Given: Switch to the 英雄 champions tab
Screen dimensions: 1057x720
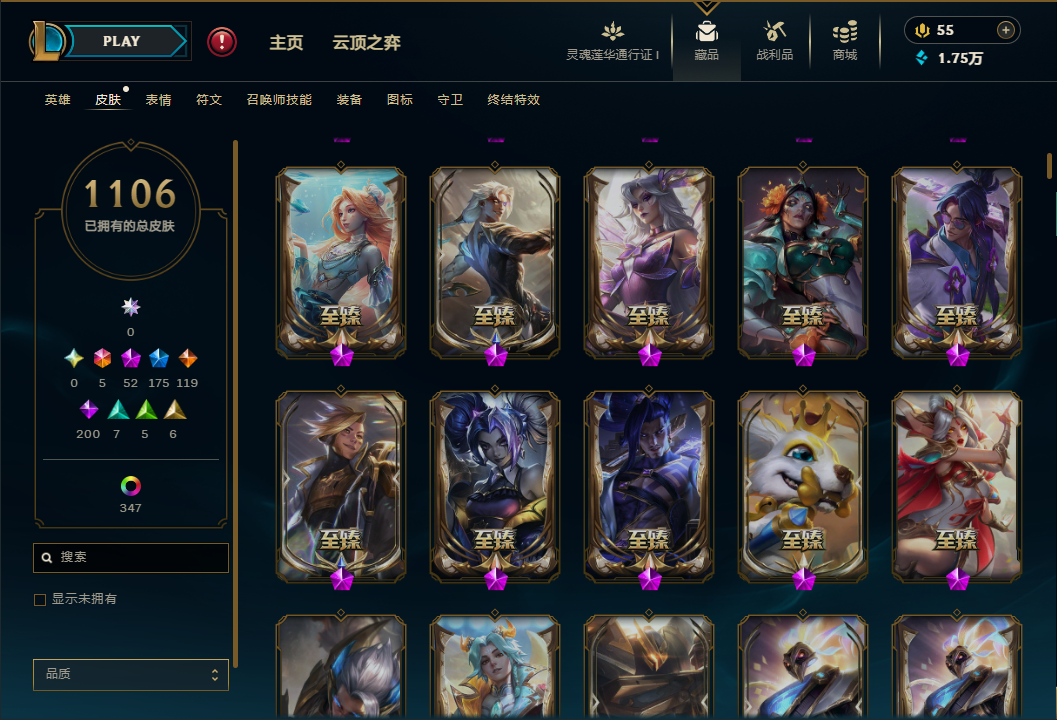Looking at the screenshot, I should click(57, 100).
